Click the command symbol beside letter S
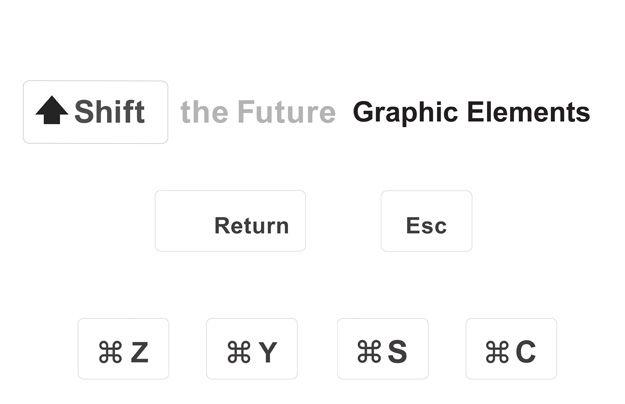Screen dimensions: 625x404 tap(369, 352)
